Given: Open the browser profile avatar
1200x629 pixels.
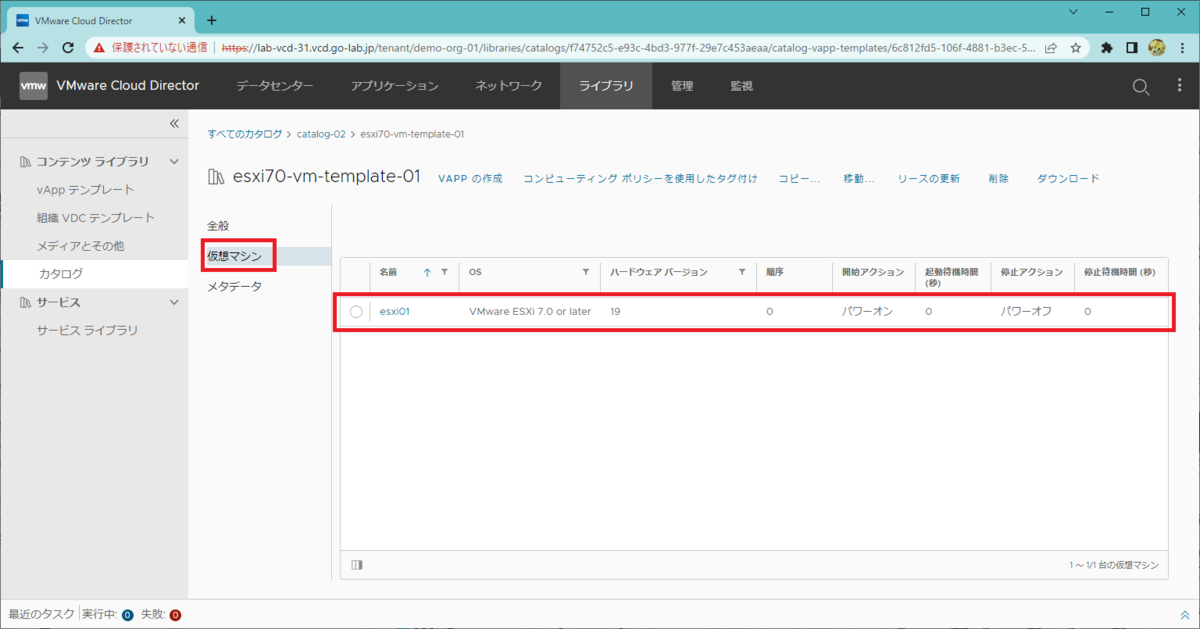Looking at the screenshot, I should tap(1157, 47).
